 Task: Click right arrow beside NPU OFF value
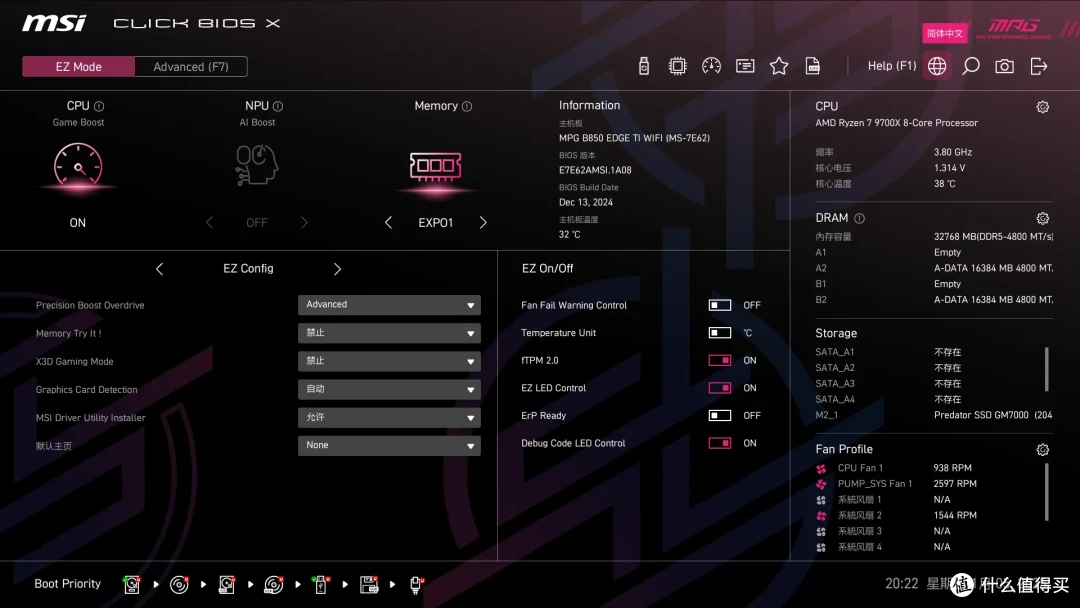coord(304,222)
